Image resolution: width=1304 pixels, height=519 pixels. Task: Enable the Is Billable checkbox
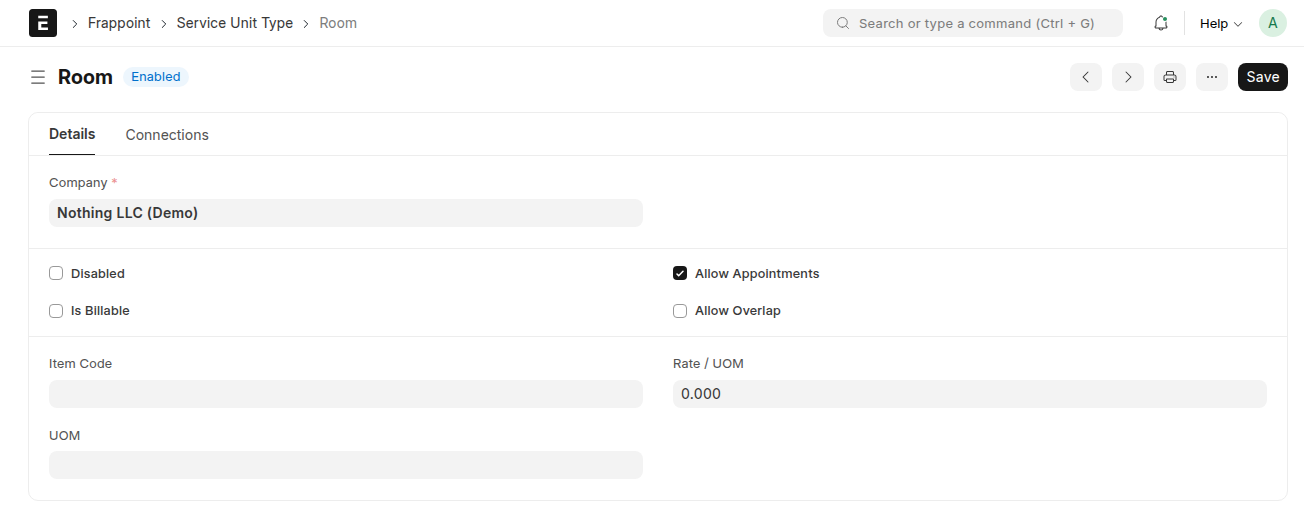tap(56, 311)
